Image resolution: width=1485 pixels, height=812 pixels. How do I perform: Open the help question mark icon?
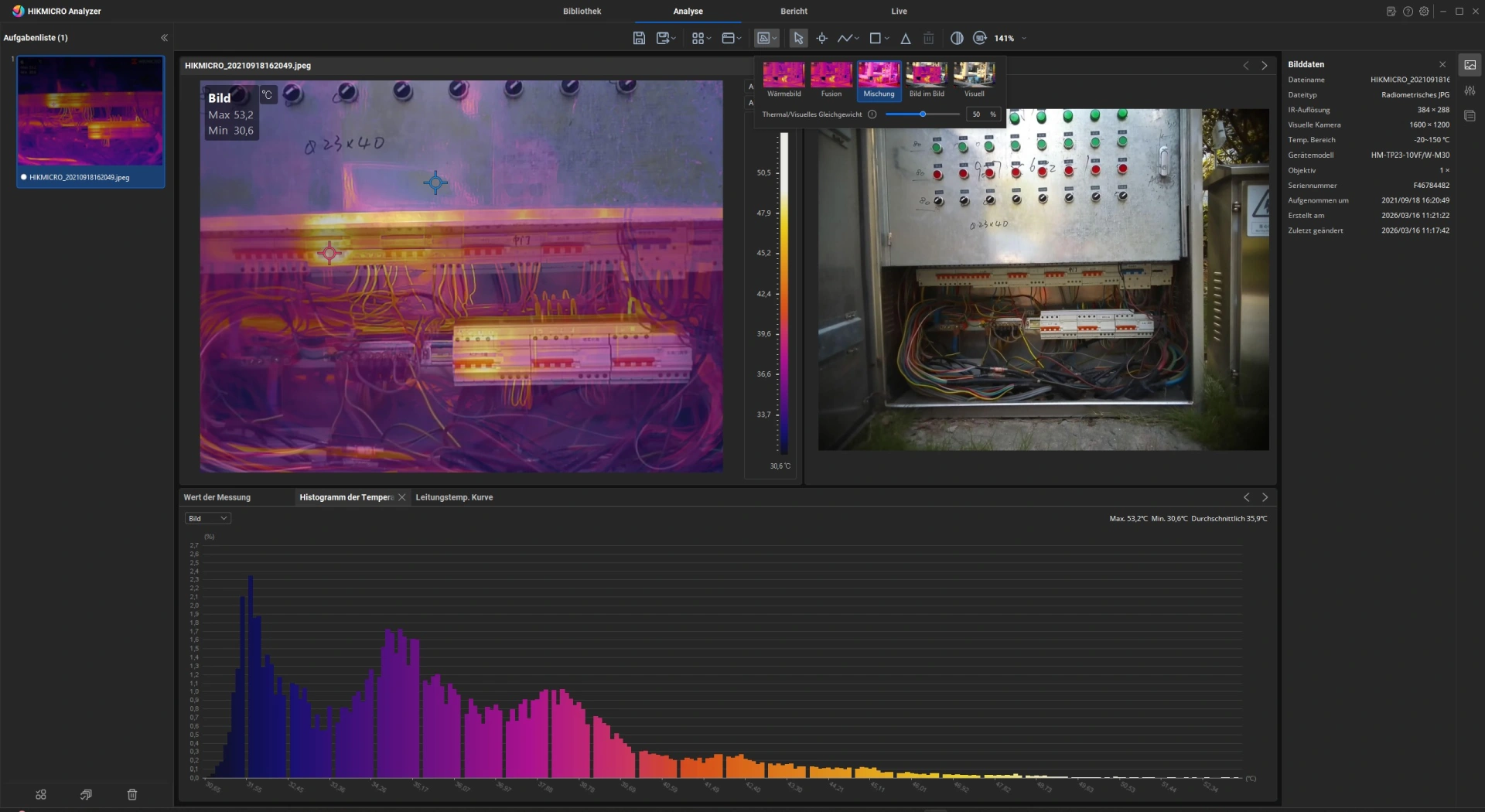coord(1408,12)
